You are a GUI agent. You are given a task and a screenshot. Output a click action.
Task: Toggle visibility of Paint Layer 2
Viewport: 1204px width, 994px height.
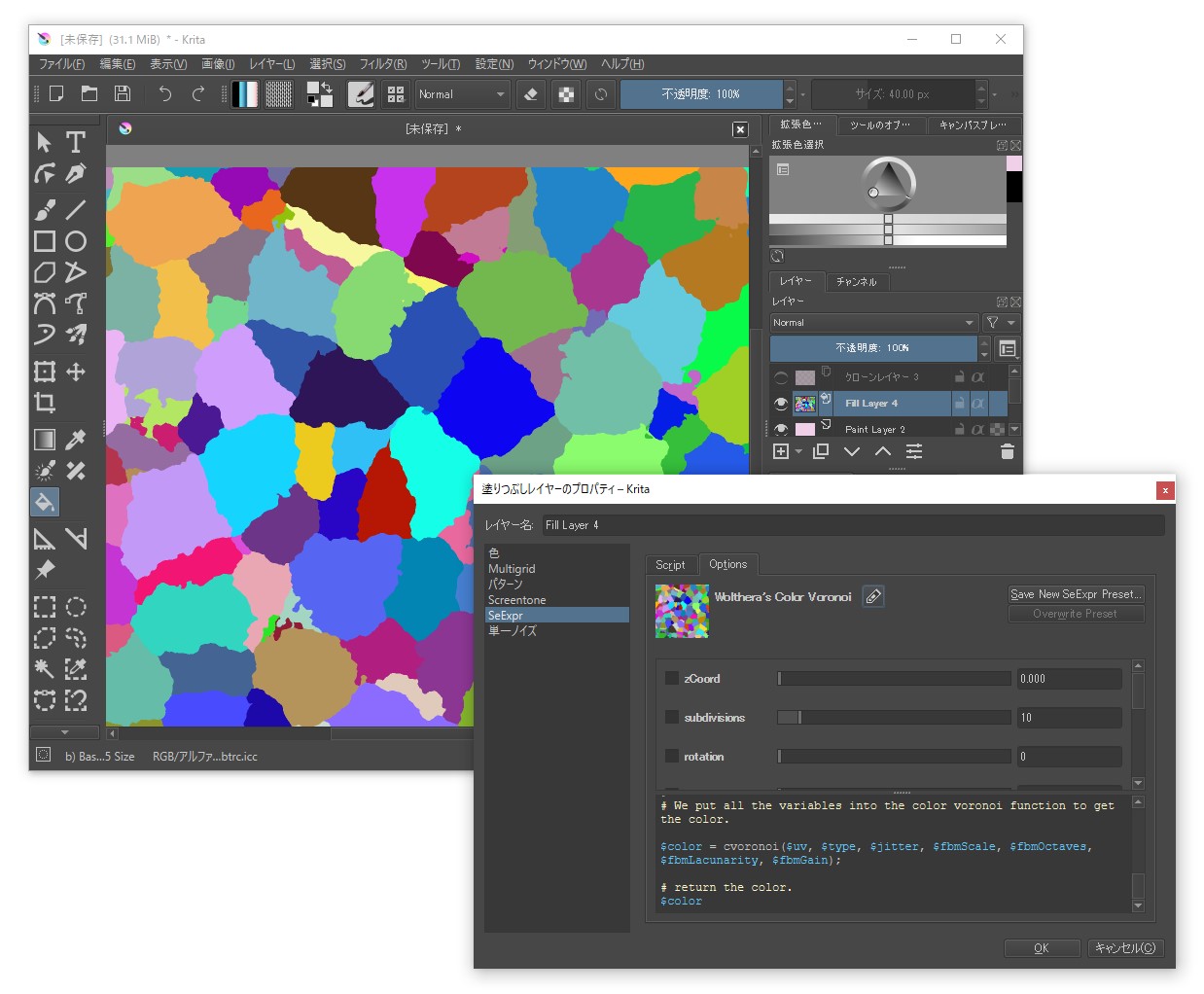781,429
